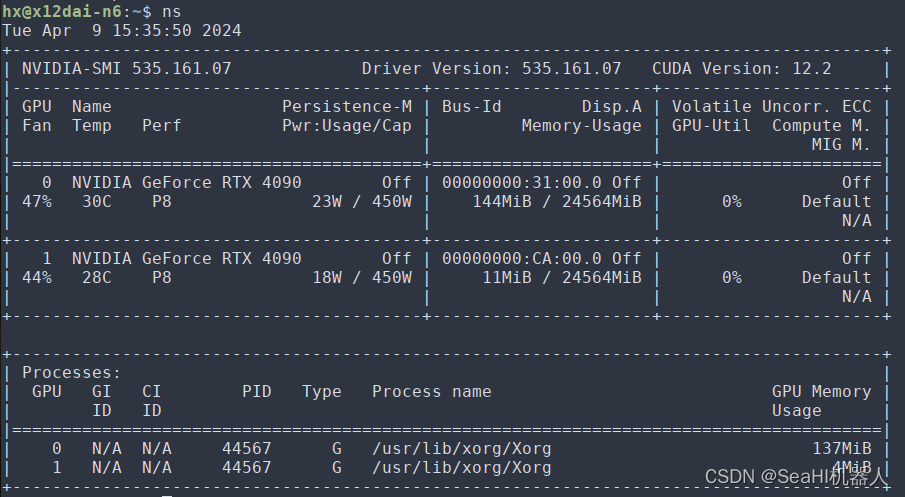Screen dimensions: 905x497
Task: Click GPU 0 power usage 23W / 450W
Action: point(362,202)
